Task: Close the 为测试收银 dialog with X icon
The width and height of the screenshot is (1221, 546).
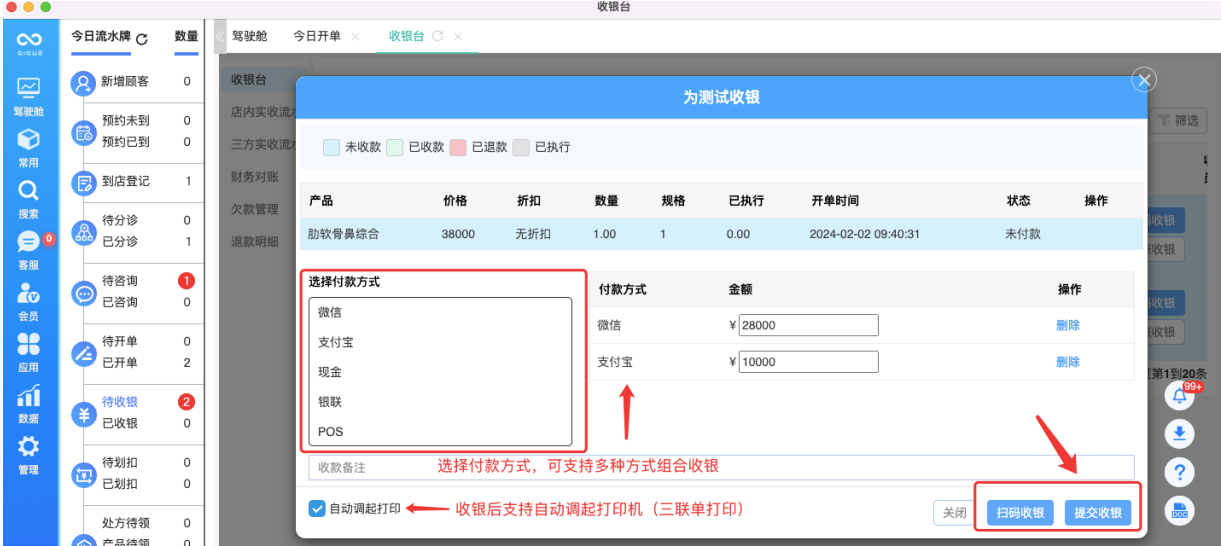Action: click(1145, 80)
